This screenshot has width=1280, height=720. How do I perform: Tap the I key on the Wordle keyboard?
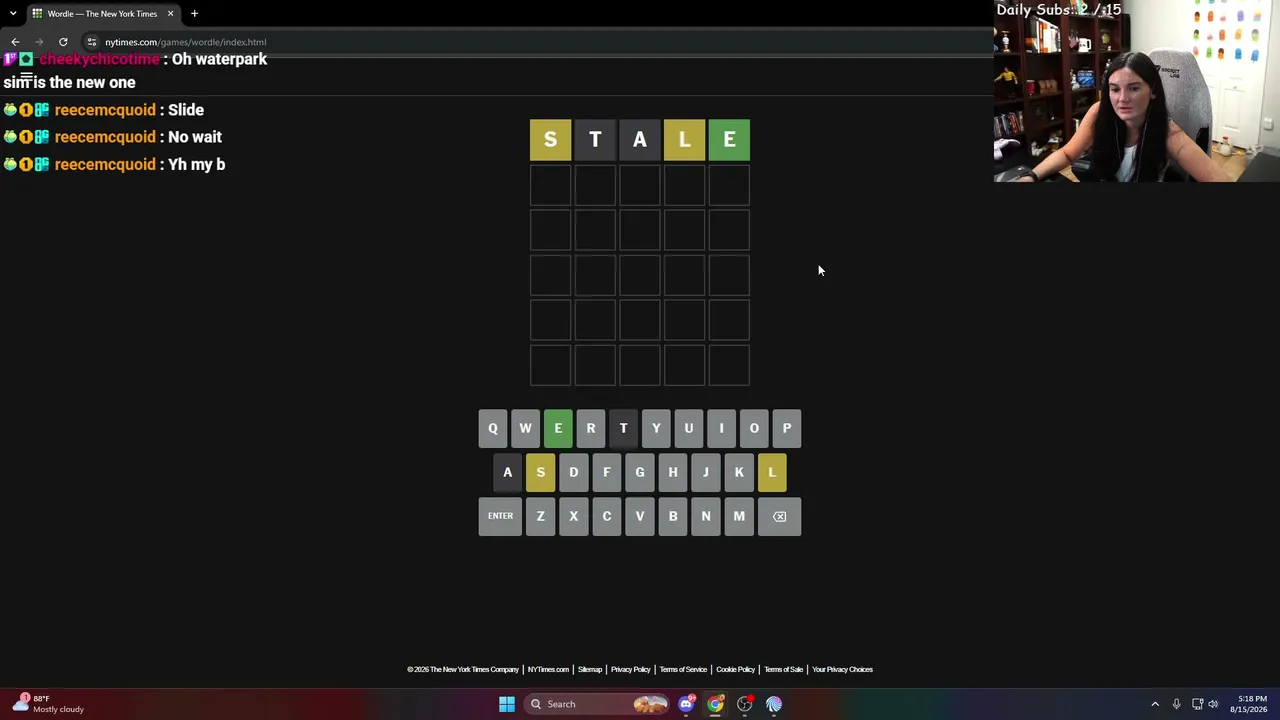[x=721, y=428]
